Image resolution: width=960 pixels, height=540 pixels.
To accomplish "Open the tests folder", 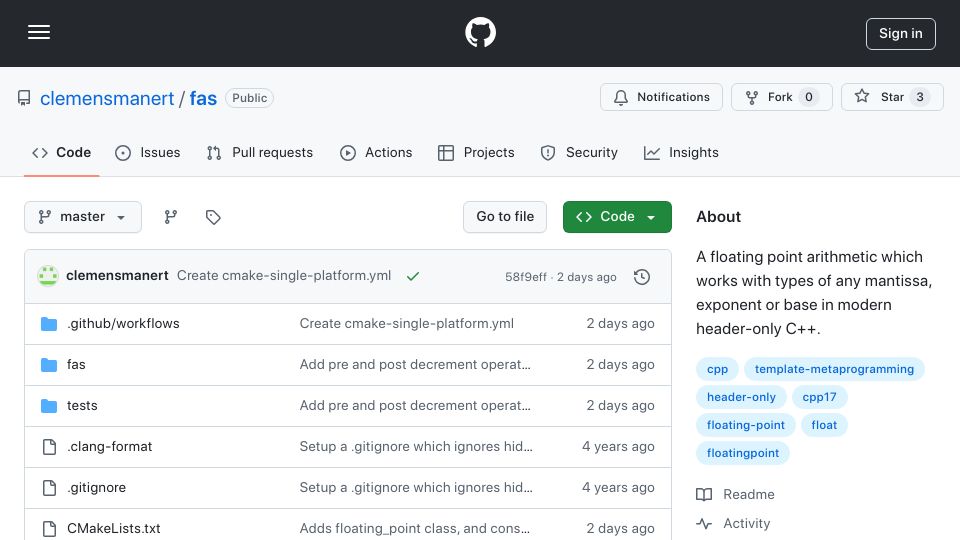I will 82,405.
